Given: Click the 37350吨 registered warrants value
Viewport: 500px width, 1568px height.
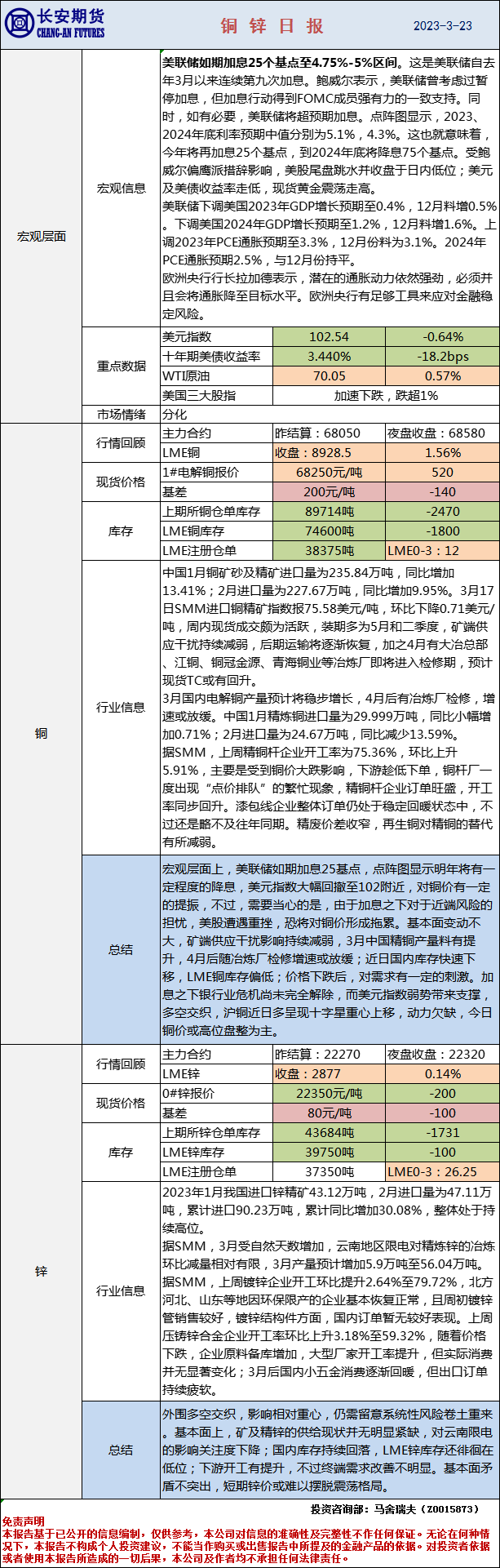Looking at the screenshot, I should (329, 1171).
